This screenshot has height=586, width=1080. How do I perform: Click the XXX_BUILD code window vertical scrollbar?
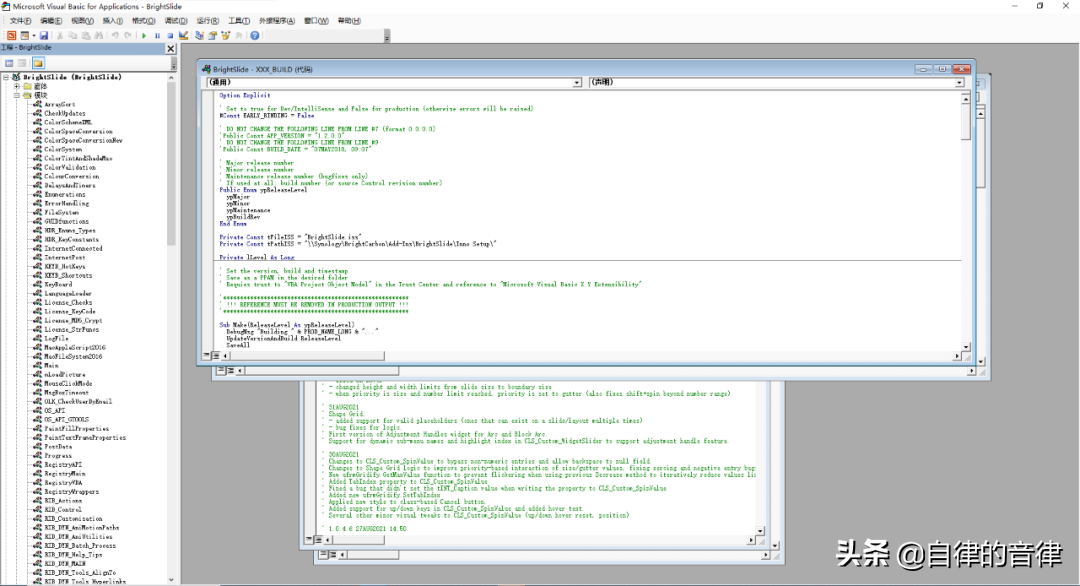pyautogui.click(x=966, y=223)
